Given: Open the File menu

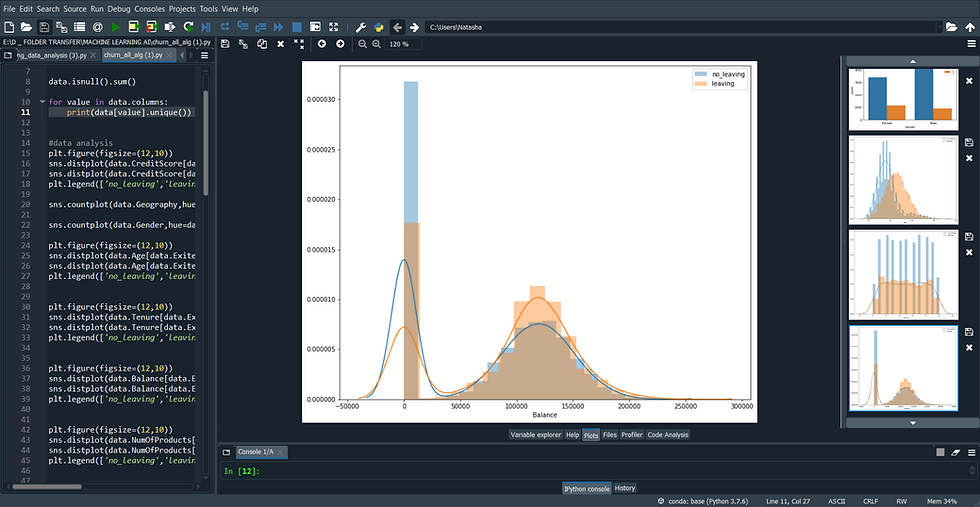Looking at the screenshot, I should pyautogui.click(x=9, y=9).
